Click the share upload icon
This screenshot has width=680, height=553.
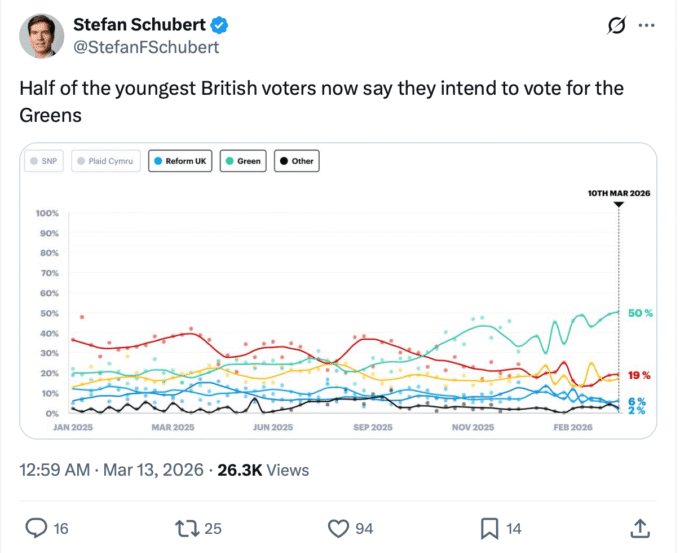click(x=640, y=527)
